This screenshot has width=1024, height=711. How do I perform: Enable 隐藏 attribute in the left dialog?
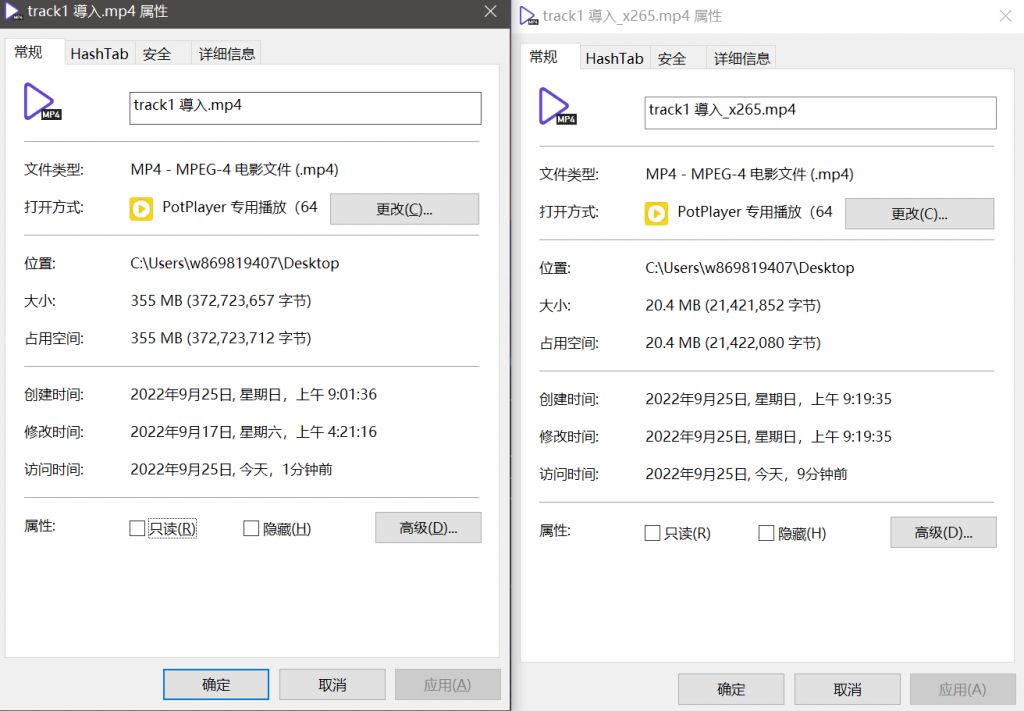pos(250,528)
